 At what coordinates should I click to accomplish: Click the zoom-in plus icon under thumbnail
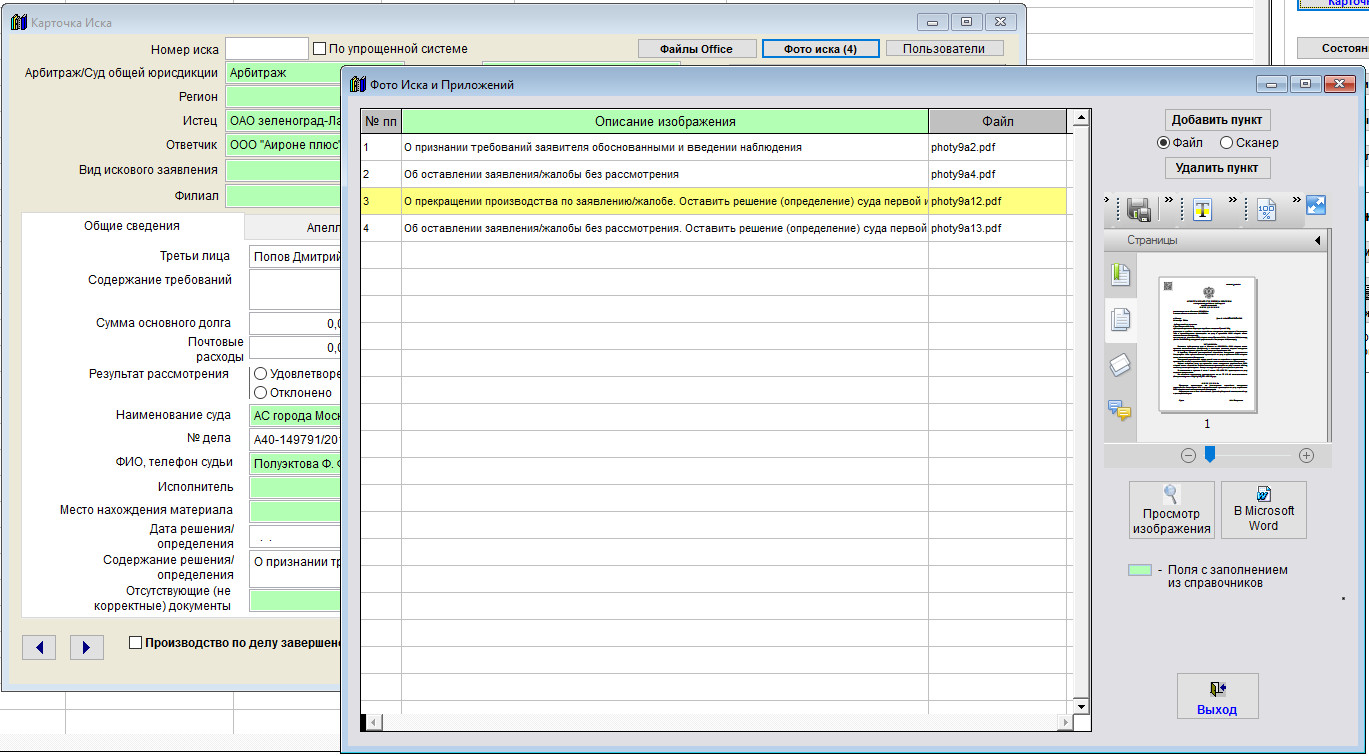tap(1306, 455)
